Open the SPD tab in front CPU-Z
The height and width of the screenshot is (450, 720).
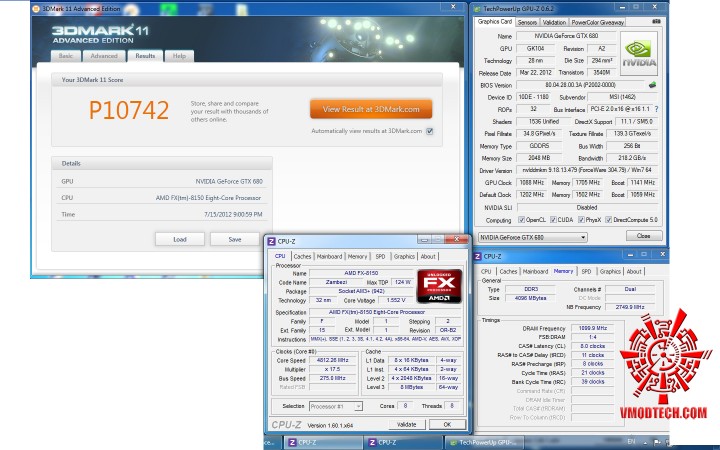pyautogui.click(x=380, y=257)
